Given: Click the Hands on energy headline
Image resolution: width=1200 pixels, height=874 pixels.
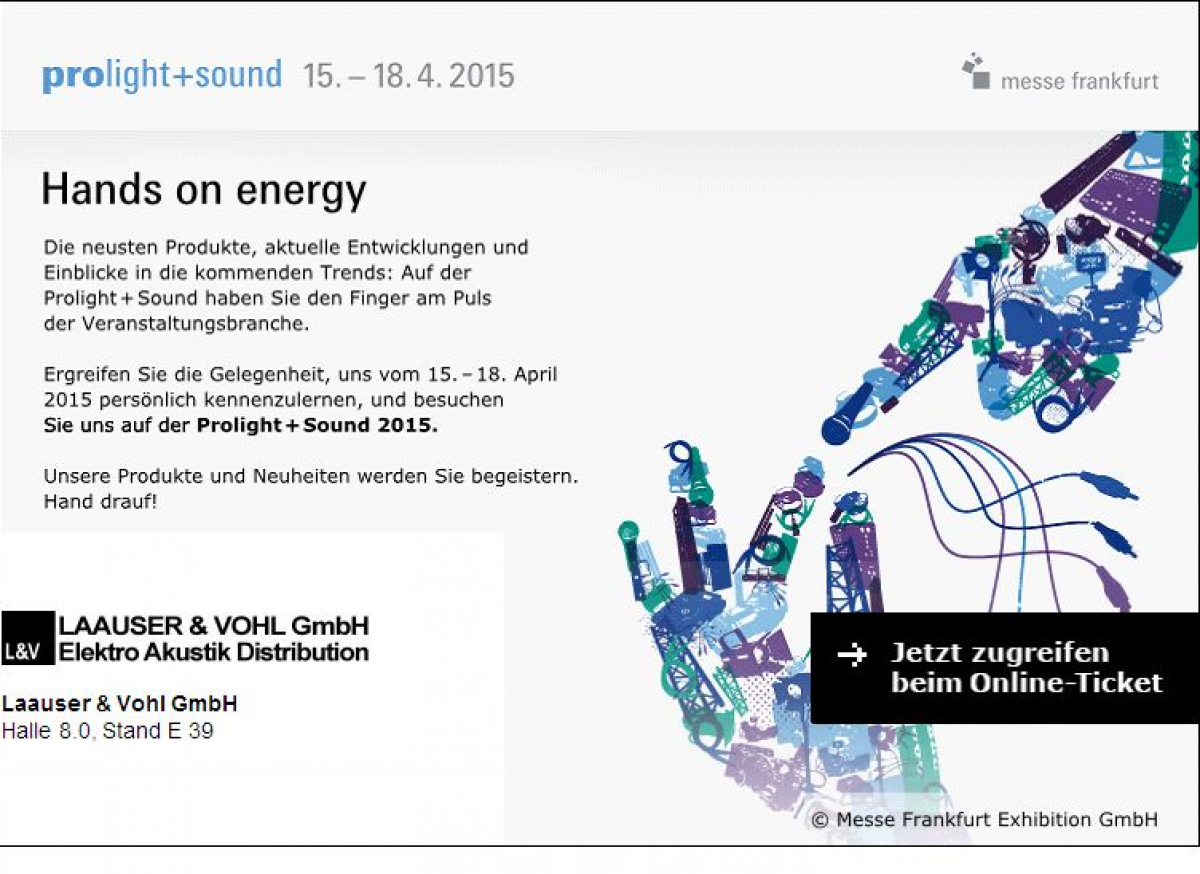Looking at the screenshot, I should click(204, 189).
